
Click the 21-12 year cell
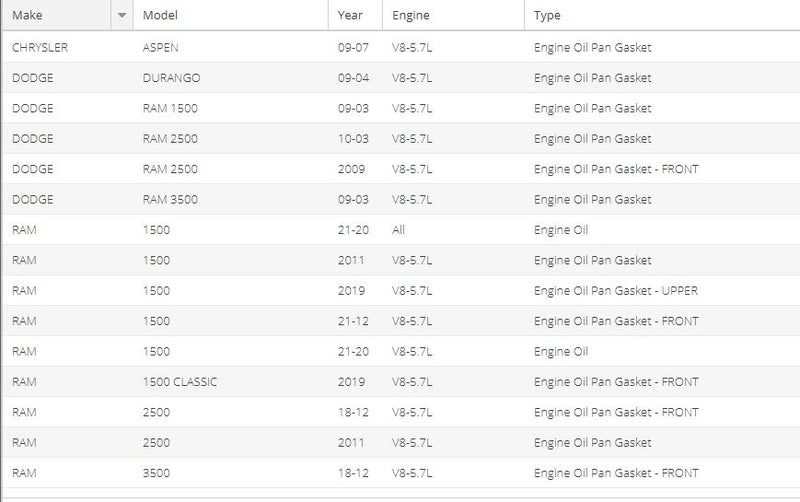tap(354, 321)
